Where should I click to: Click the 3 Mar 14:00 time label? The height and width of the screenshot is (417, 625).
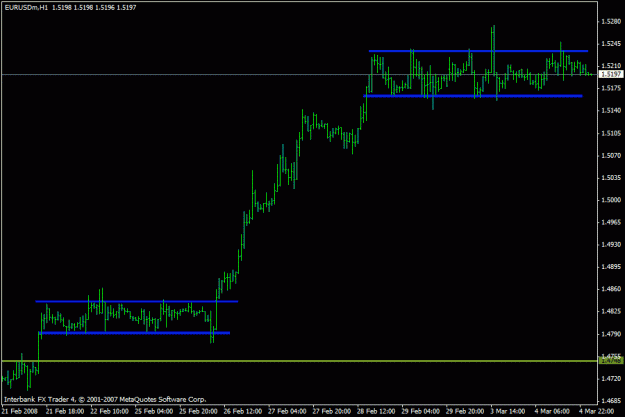coord(508,411)
